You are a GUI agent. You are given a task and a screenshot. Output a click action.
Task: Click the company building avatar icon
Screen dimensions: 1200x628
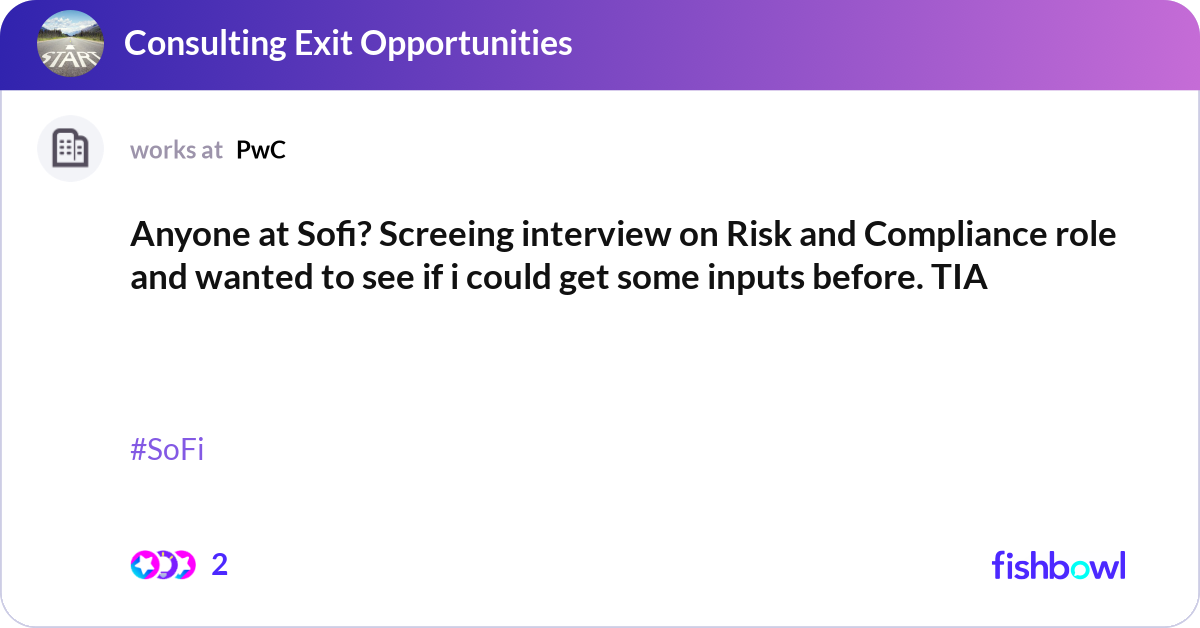tap(70, 148)
